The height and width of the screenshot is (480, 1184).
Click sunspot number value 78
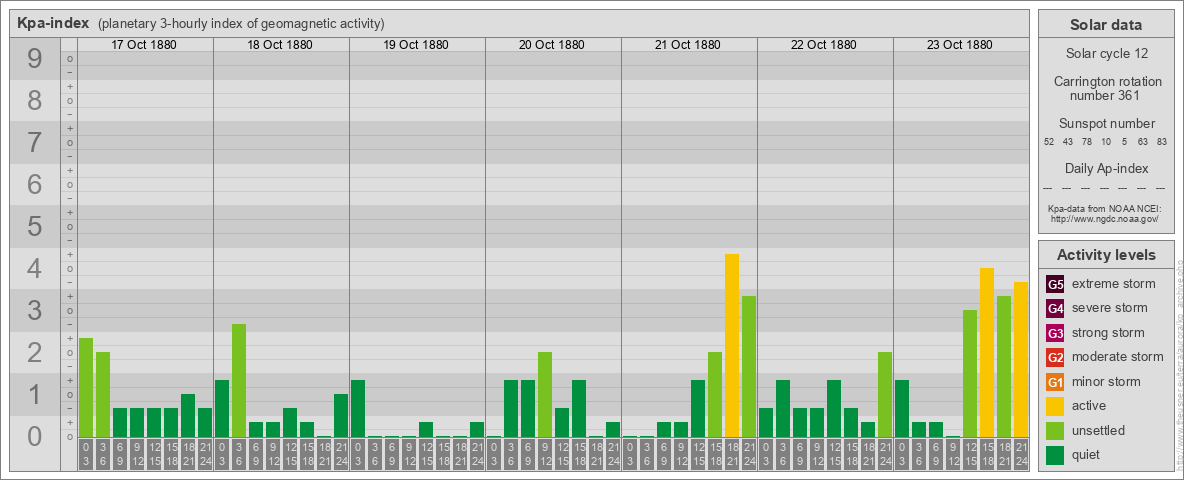click(x=1087, y=142)
